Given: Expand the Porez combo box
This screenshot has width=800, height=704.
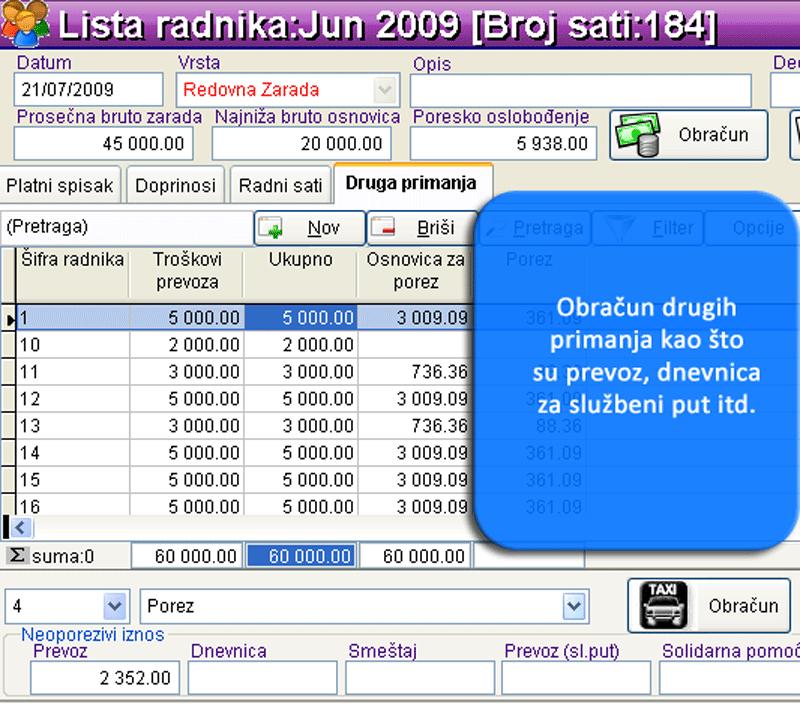Looking at the screenshot, I should click(x=573, y=606).
